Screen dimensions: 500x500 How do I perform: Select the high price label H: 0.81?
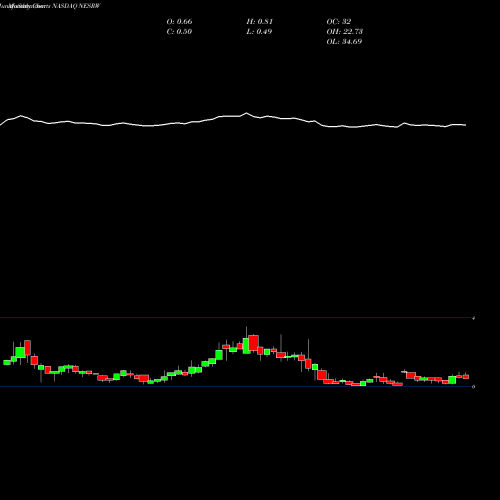pyautogui.click(x=260, y=22)
